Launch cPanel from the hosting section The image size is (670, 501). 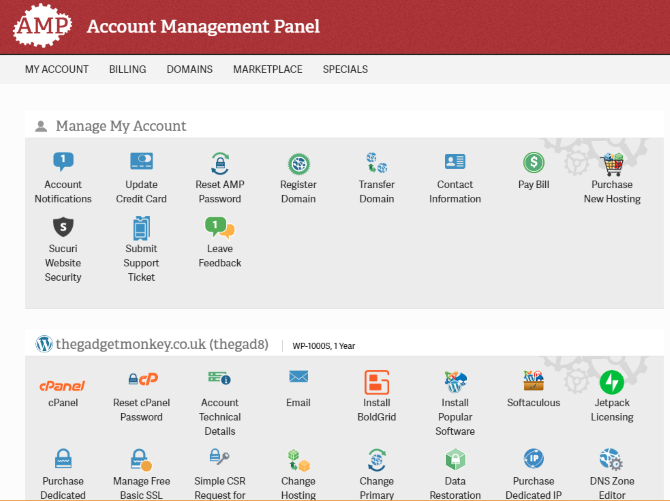[x=62, y=384]
